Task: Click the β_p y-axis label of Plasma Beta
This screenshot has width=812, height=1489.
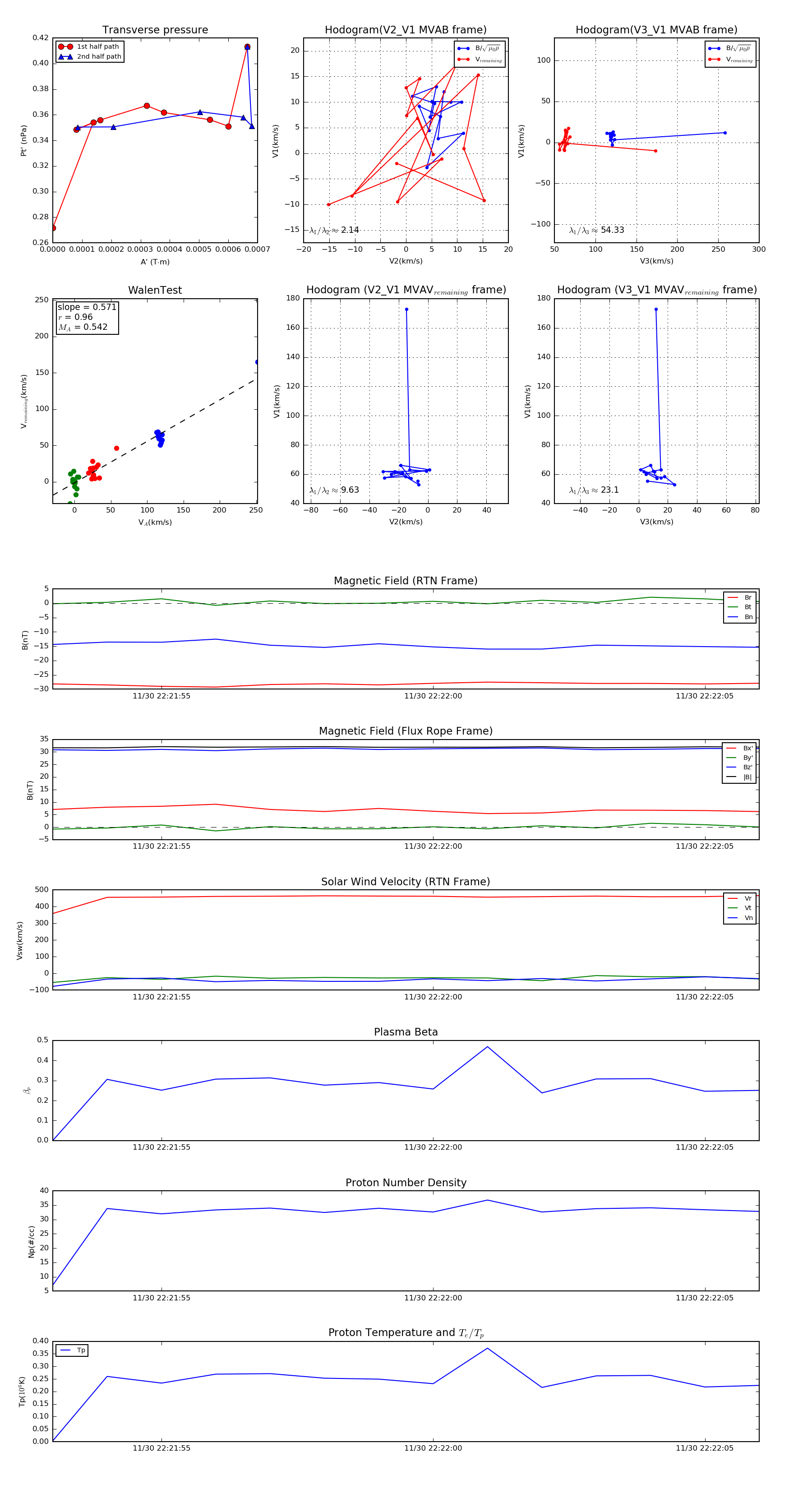Action: click(27, 1091)
